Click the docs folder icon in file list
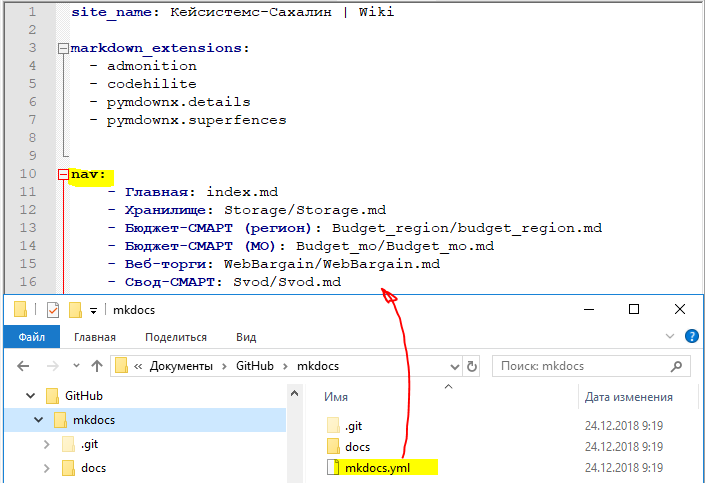Viewport: 705px width, 483px height. (x=333, y=446)
